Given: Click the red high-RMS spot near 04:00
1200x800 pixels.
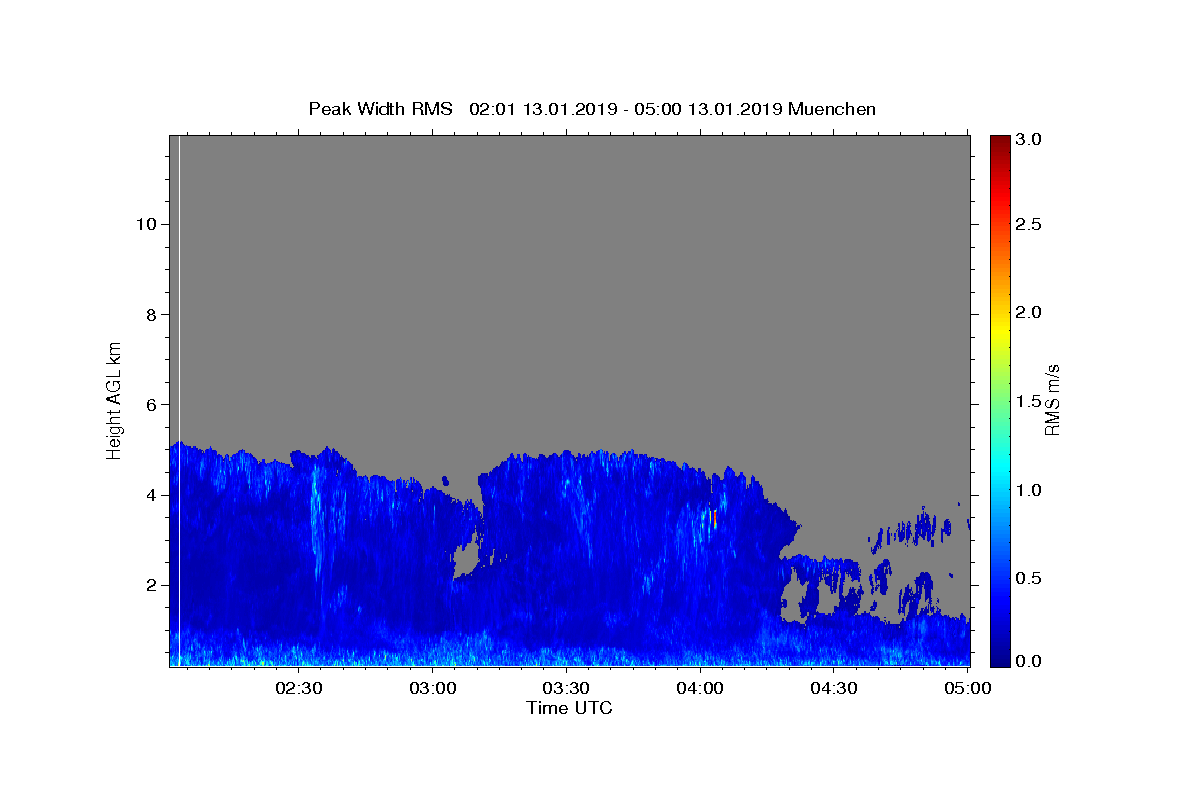Looking at the screenshot, I should coord(714,518).
